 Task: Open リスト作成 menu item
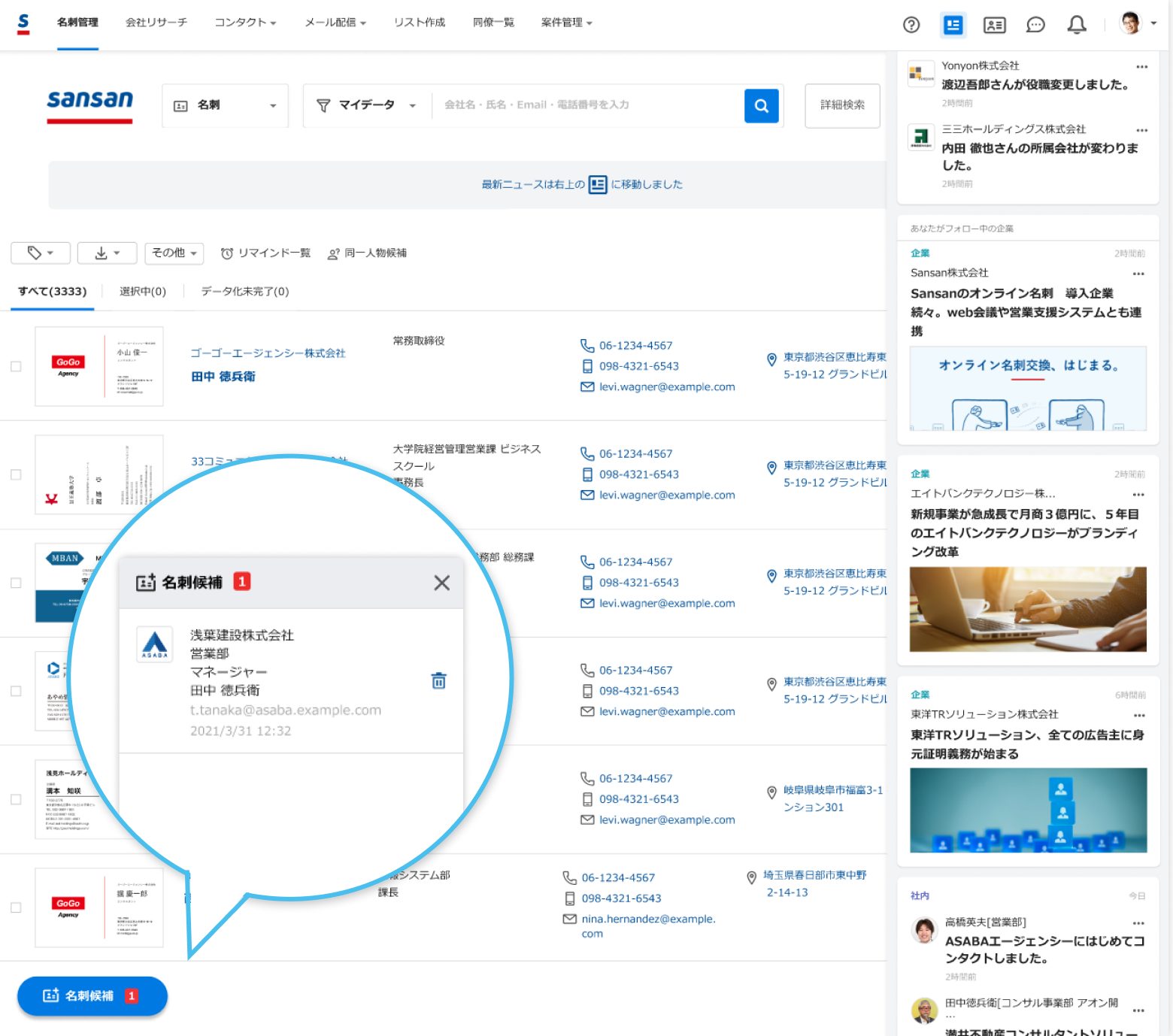420,23
